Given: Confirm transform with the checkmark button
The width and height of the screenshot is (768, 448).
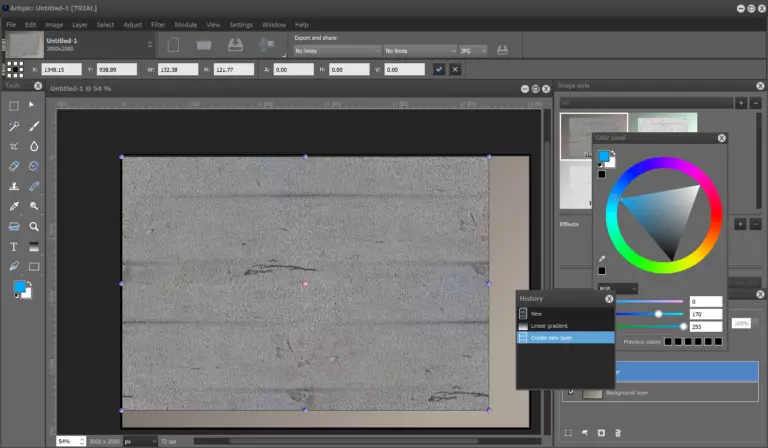Looking at the screenshot, I should [x=439, y=69].
